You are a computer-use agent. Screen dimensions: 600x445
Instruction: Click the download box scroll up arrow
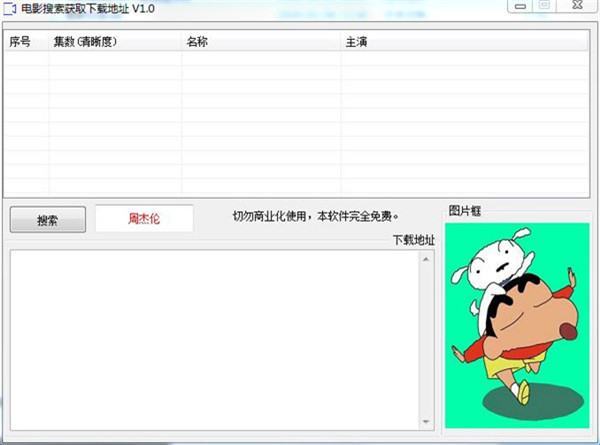click(x=426, y=259)
